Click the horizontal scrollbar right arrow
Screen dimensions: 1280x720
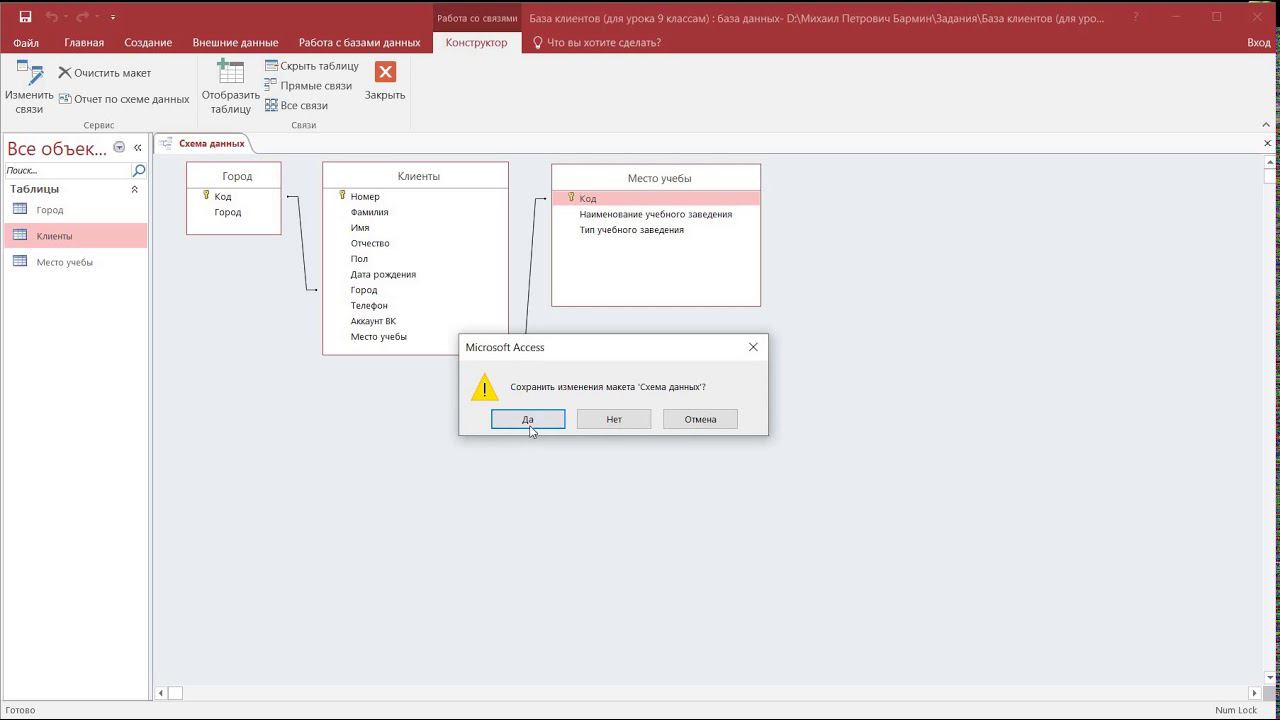click(x=1255, y=692)
